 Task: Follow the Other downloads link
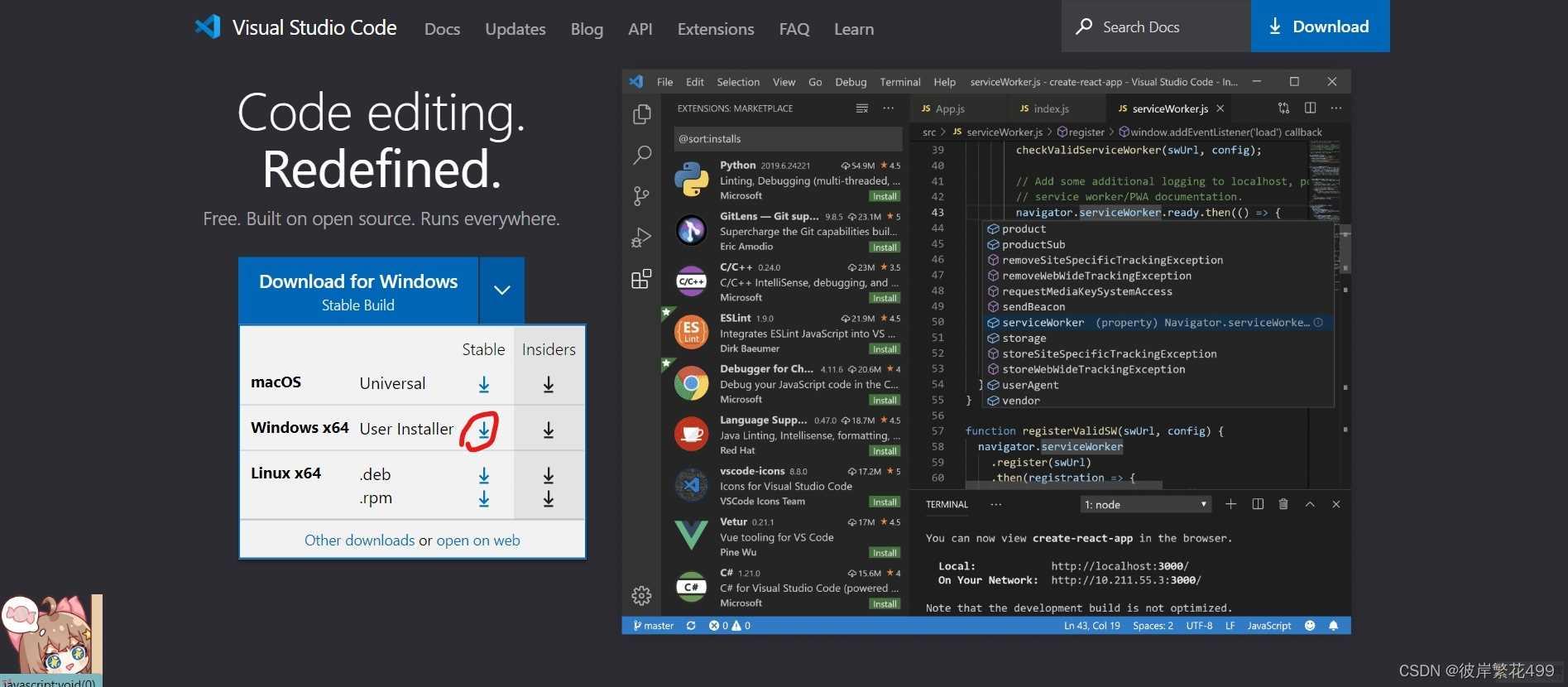point(359,540)
